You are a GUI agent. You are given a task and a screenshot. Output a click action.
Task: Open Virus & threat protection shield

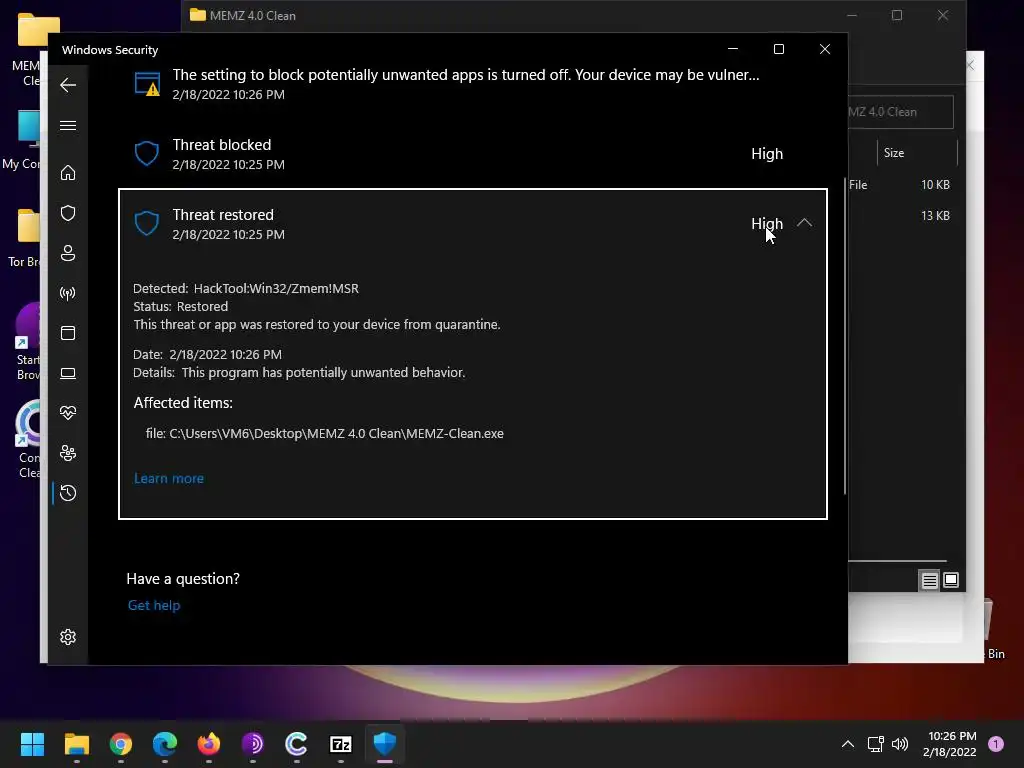[x=68, y=213]
